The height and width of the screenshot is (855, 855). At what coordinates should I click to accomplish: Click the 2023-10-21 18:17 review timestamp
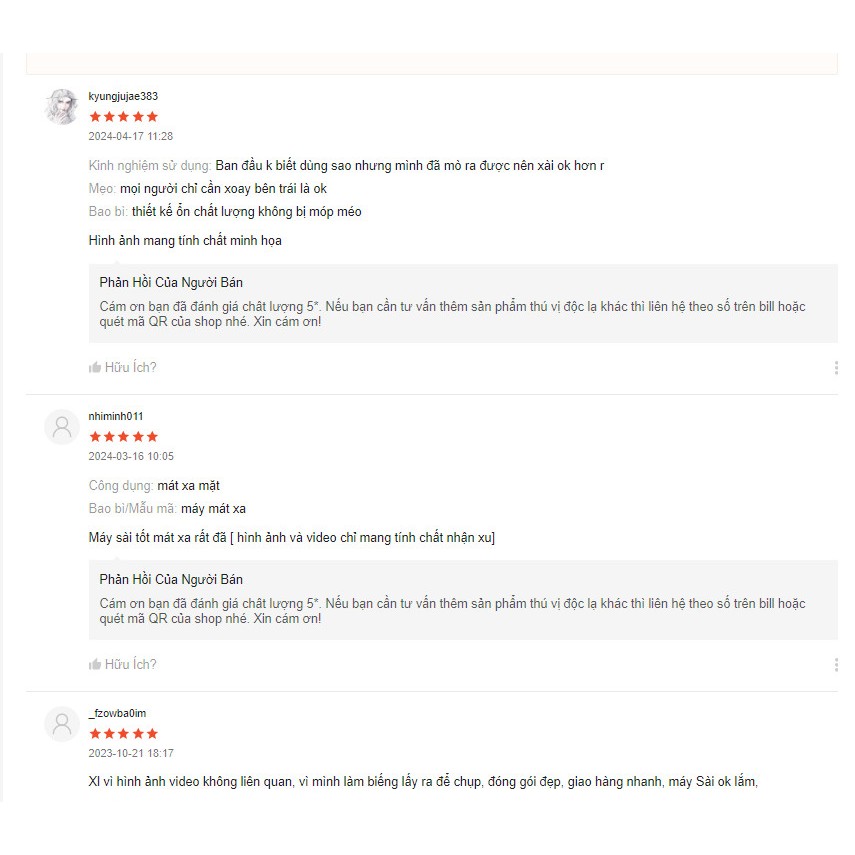coord(131,753)
